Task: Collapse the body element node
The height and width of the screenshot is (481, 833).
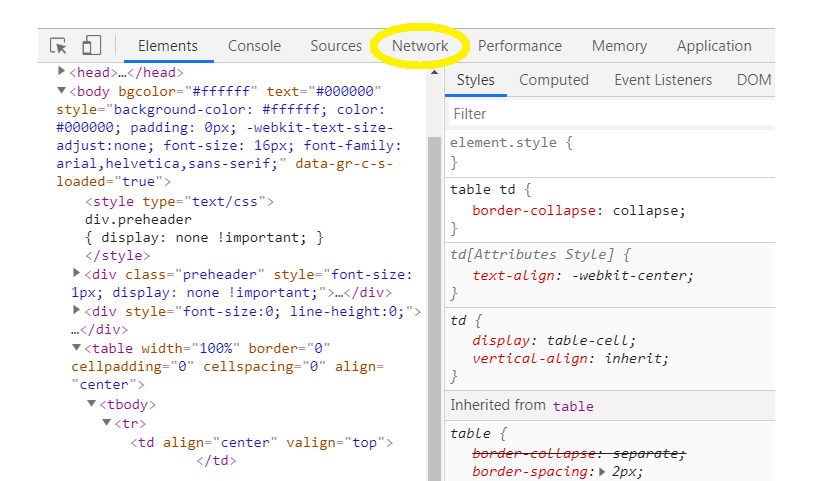Action: click(x=62, y=91)
